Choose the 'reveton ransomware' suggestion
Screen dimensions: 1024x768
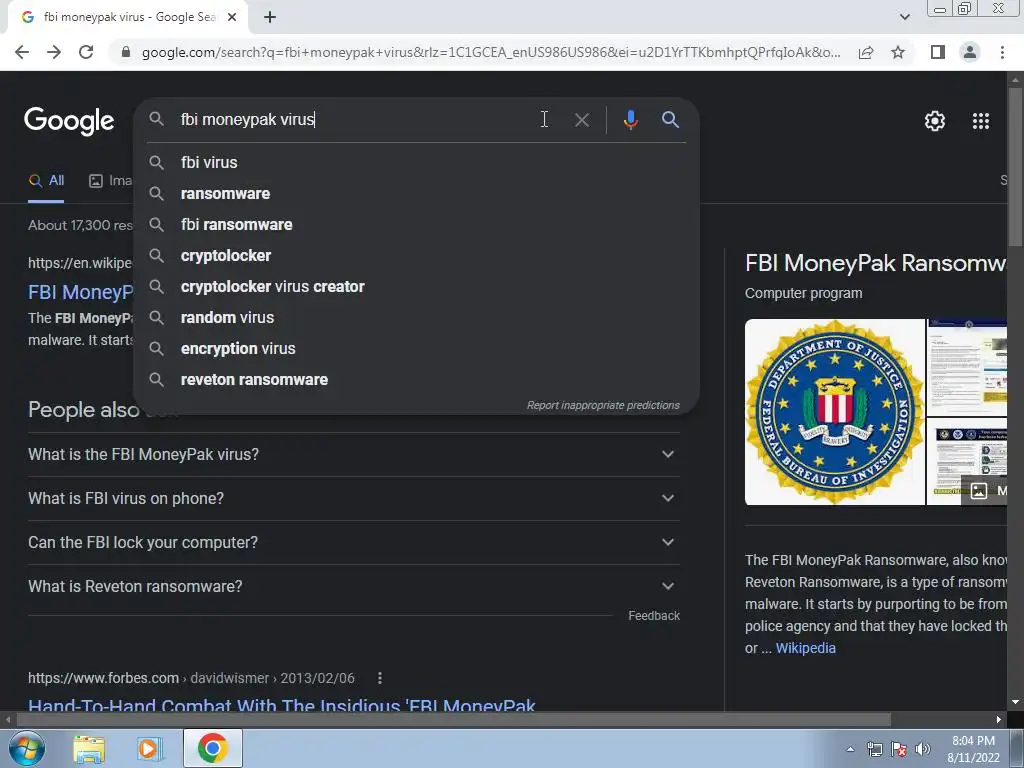pyautogui.click(x=416, y=379)
